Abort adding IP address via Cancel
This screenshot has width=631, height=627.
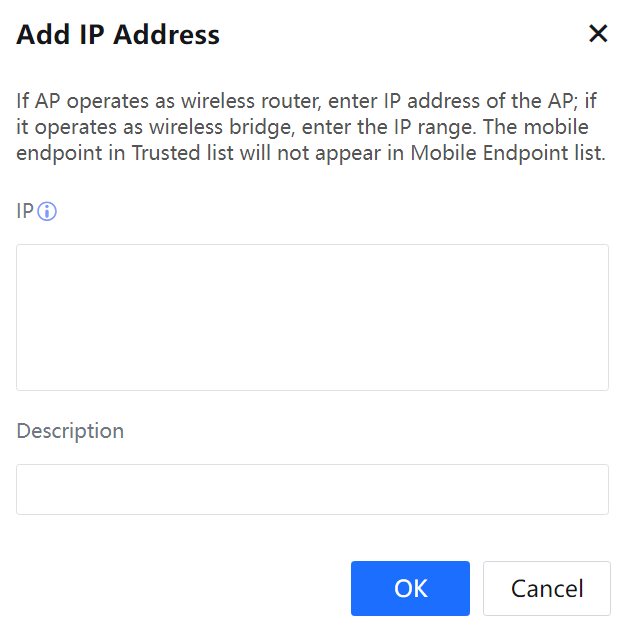click(546, 588)
